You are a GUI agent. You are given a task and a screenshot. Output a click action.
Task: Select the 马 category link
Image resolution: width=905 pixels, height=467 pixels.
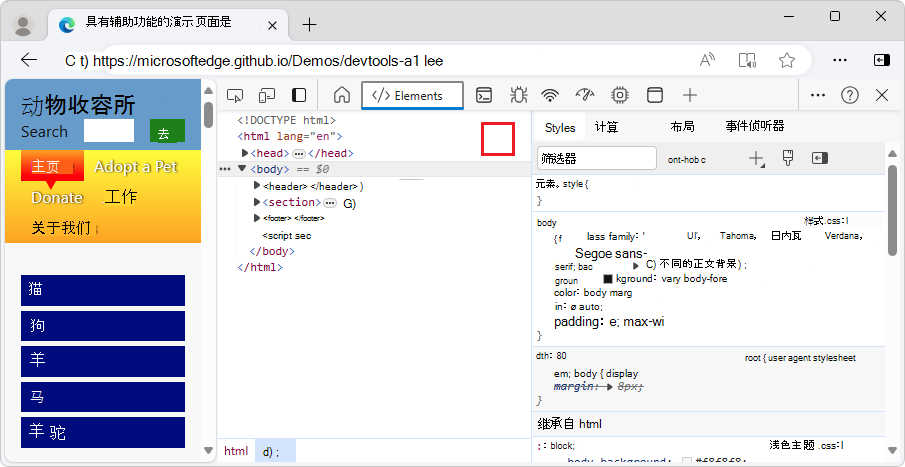pos(103,397)
